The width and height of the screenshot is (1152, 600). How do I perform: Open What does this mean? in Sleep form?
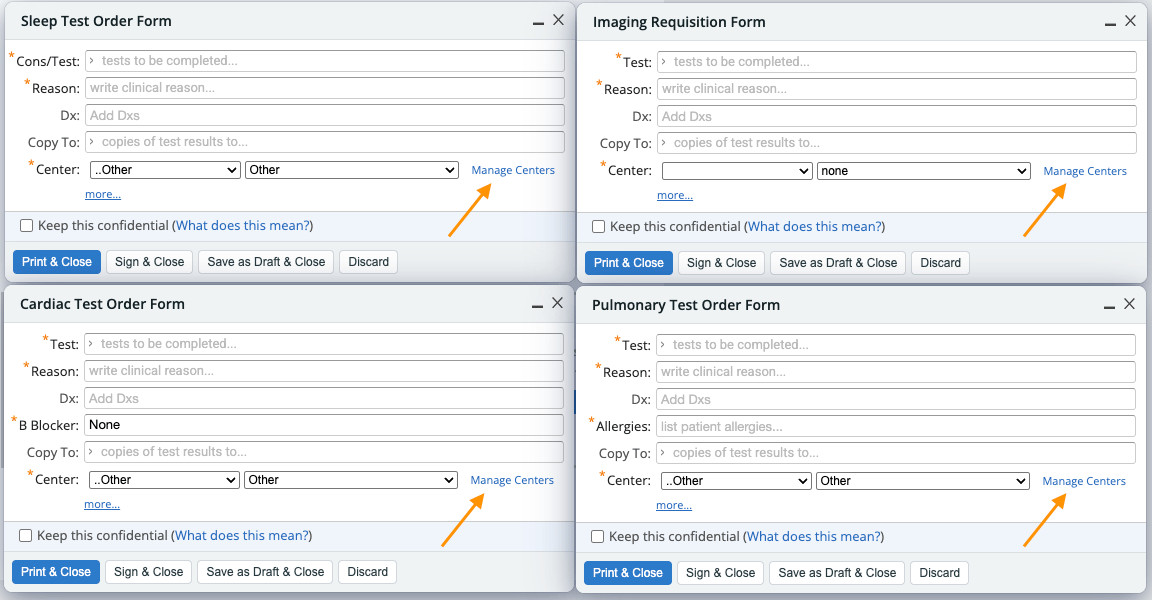coord(242,225)
